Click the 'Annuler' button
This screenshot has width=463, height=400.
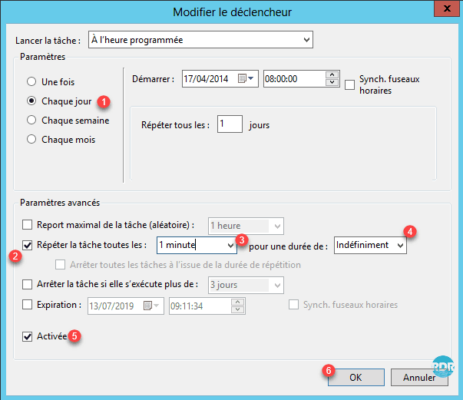click(419, 377)
